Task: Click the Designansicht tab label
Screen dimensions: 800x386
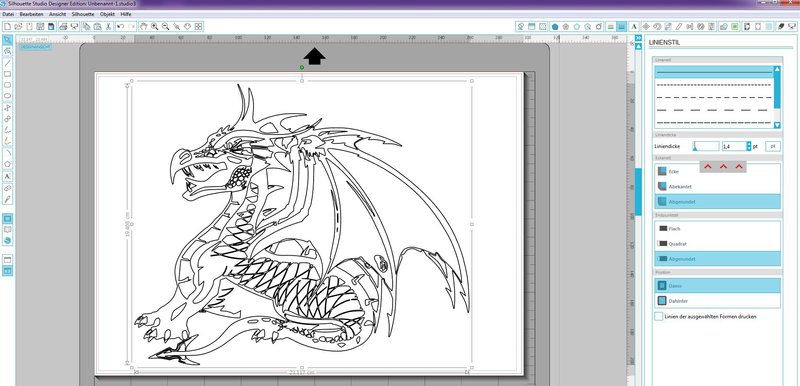Action: point(36,47)
